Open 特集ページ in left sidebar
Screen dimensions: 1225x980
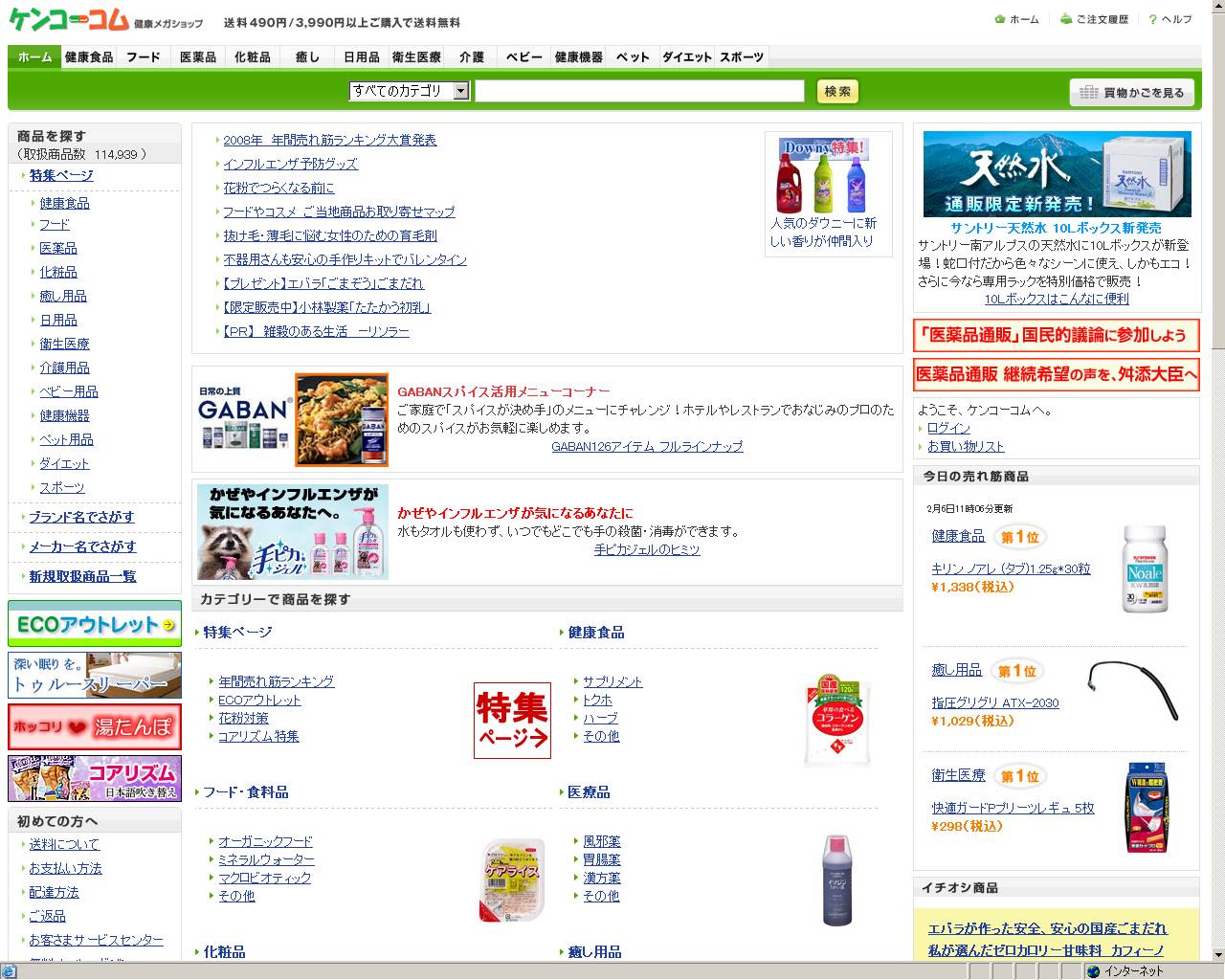pyautogui.click(x=61, y=175)
